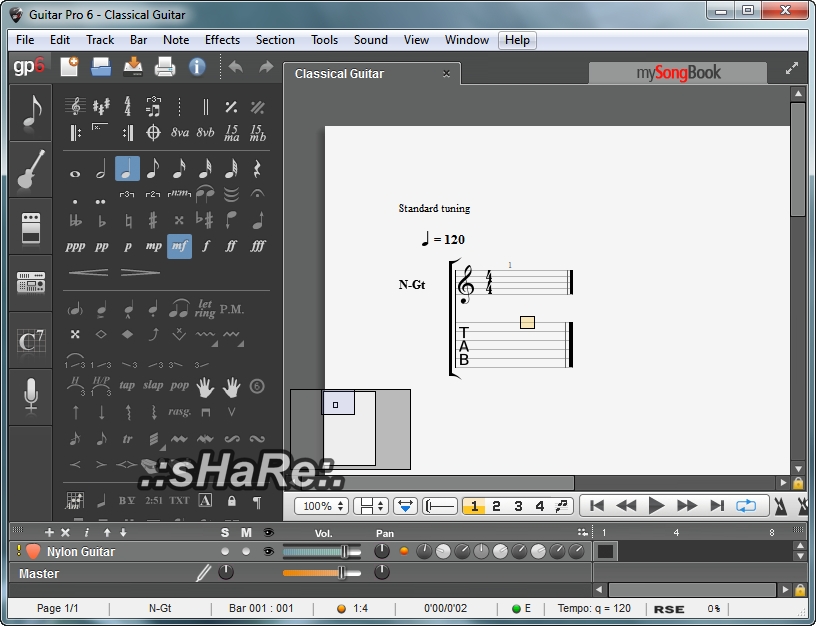Viewport: 816px width, 626px height.
Task: Toggle Nylon Guitar track visibility eye
Action: click(x=269, y=551)
